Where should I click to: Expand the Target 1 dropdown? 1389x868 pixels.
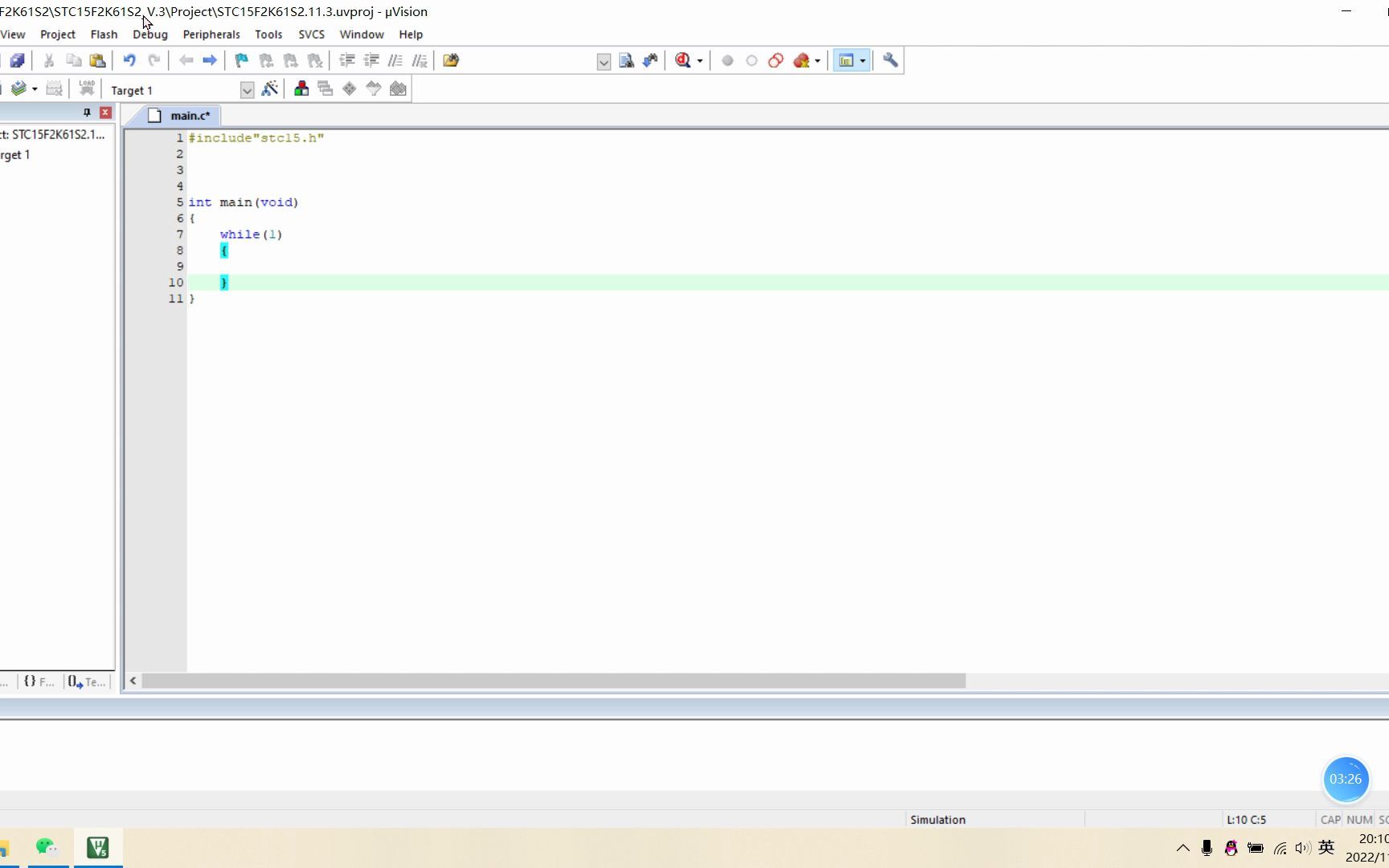pos(247,90)
